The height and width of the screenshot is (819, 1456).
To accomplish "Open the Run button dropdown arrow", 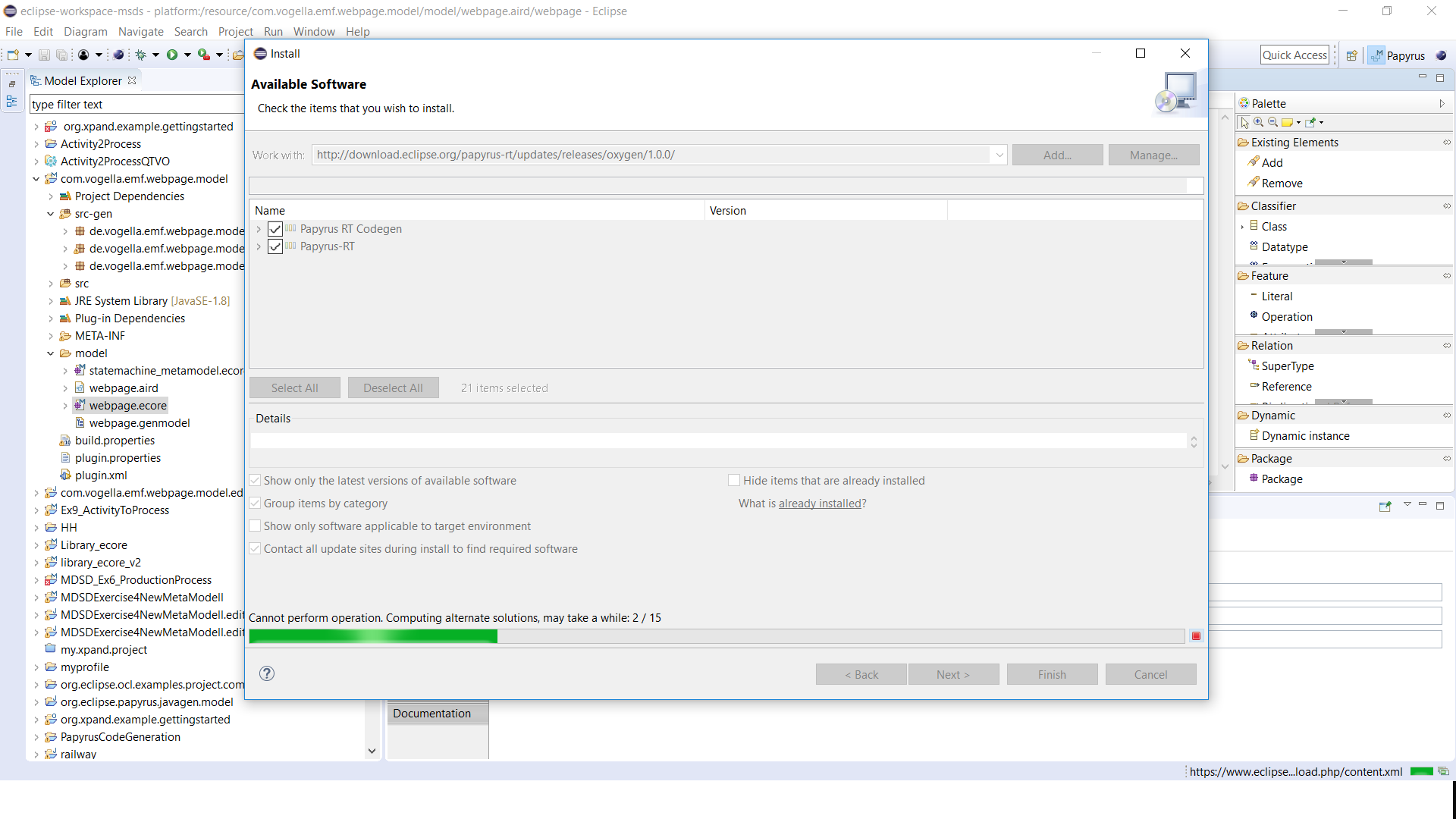I will tap(187, 55).
